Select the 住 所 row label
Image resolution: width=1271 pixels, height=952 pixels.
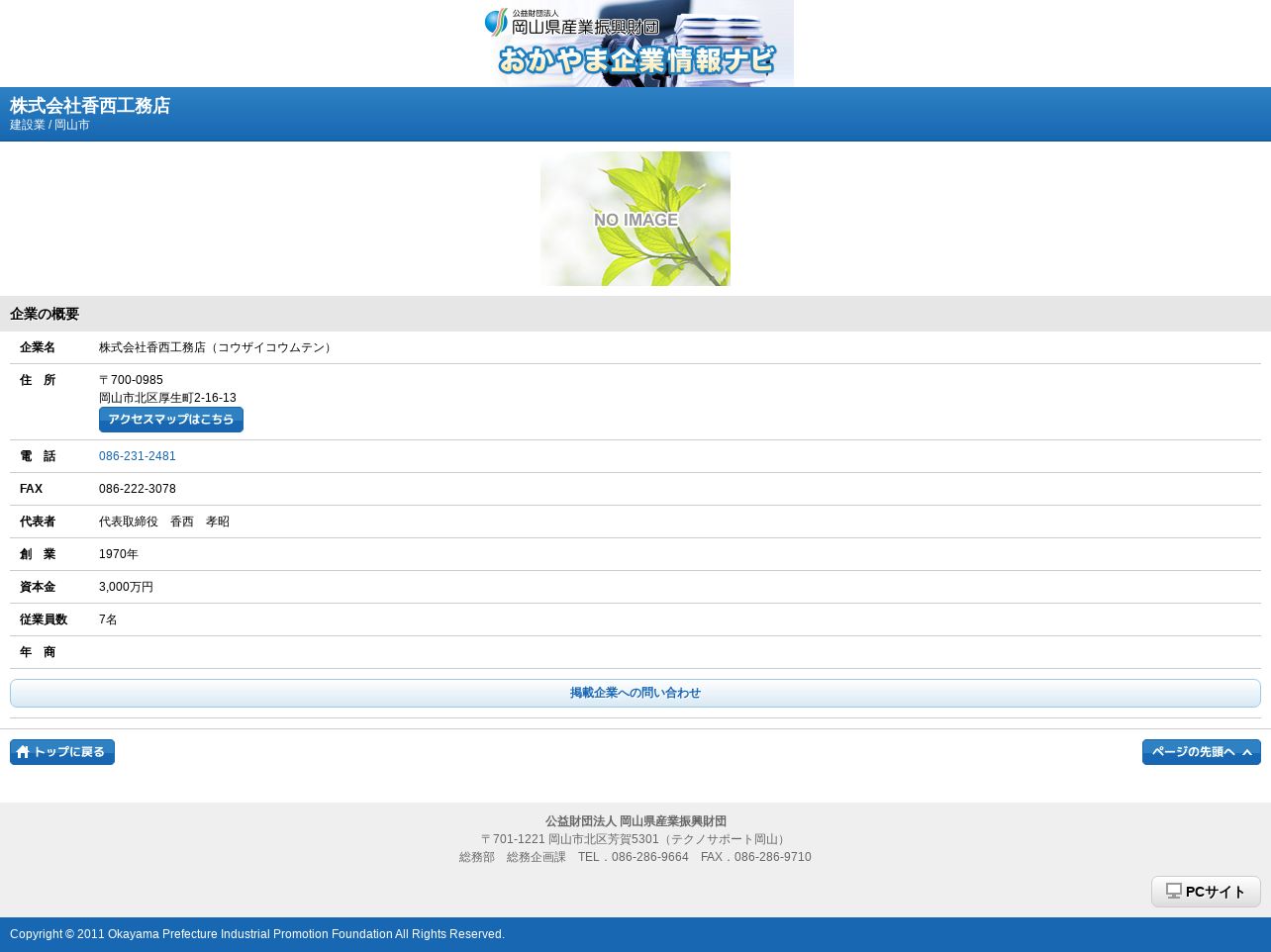(38, 380)
